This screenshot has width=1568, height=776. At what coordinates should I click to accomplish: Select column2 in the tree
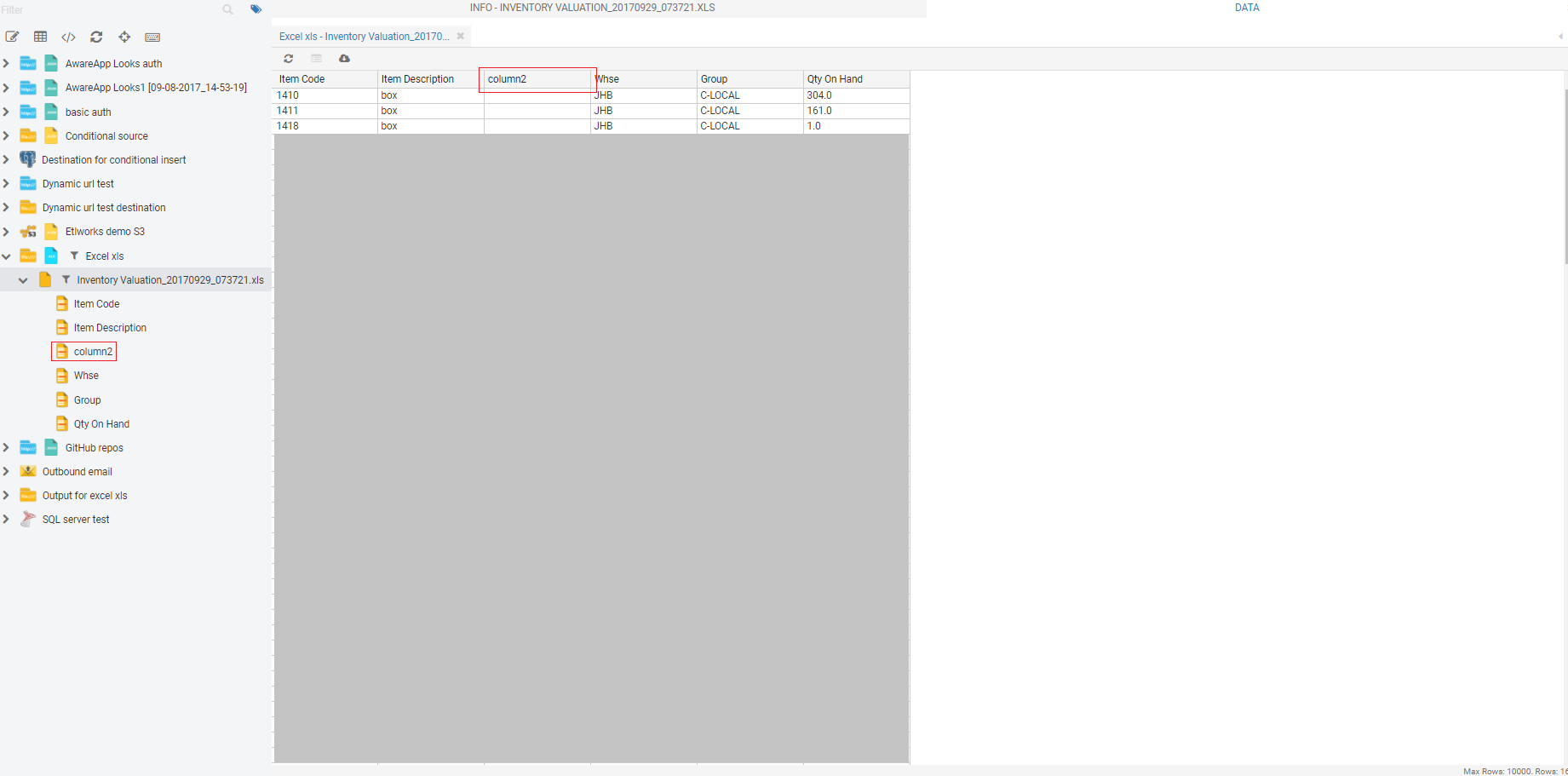93,352
